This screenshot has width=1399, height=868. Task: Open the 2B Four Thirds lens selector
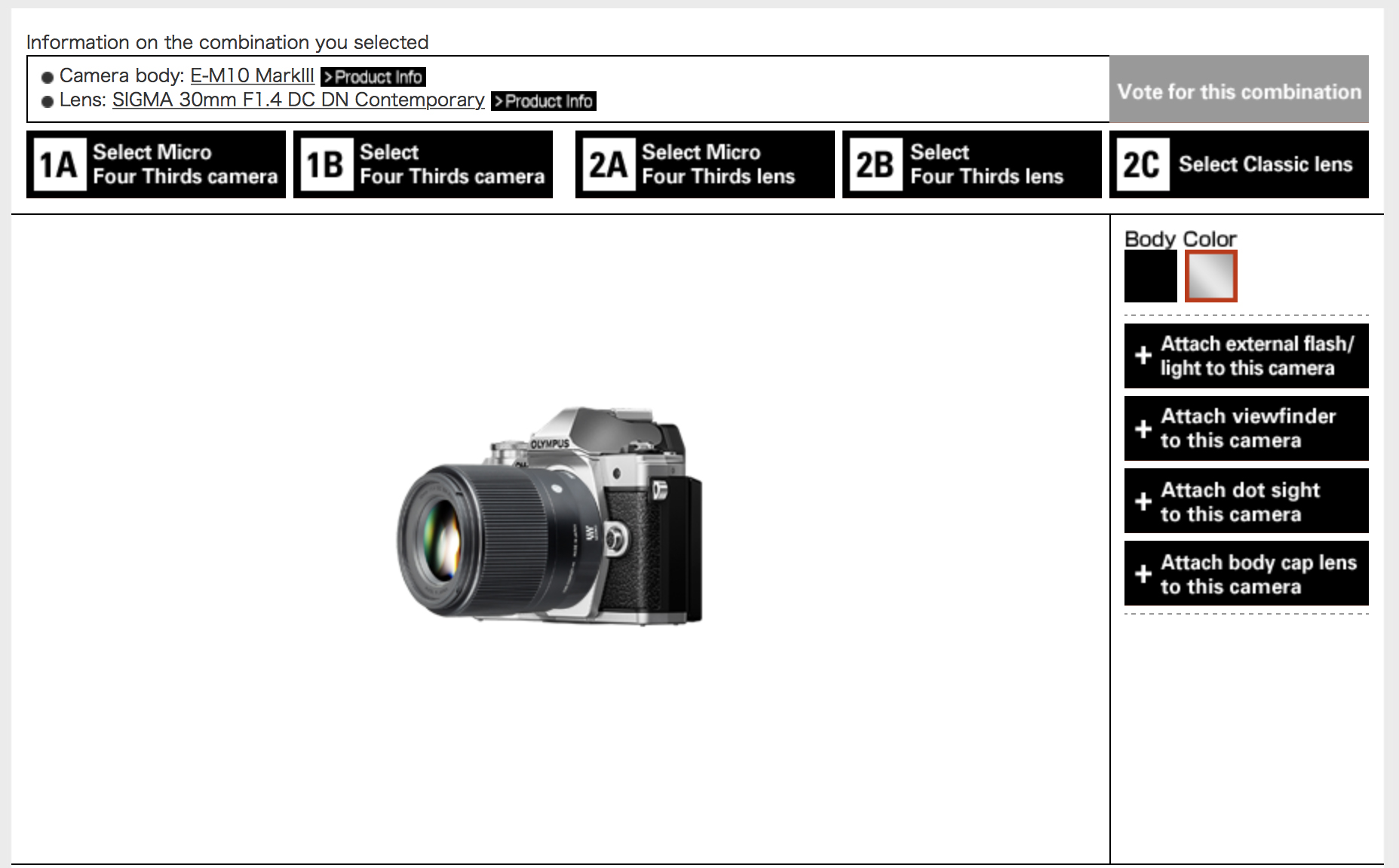pos(971,164)
